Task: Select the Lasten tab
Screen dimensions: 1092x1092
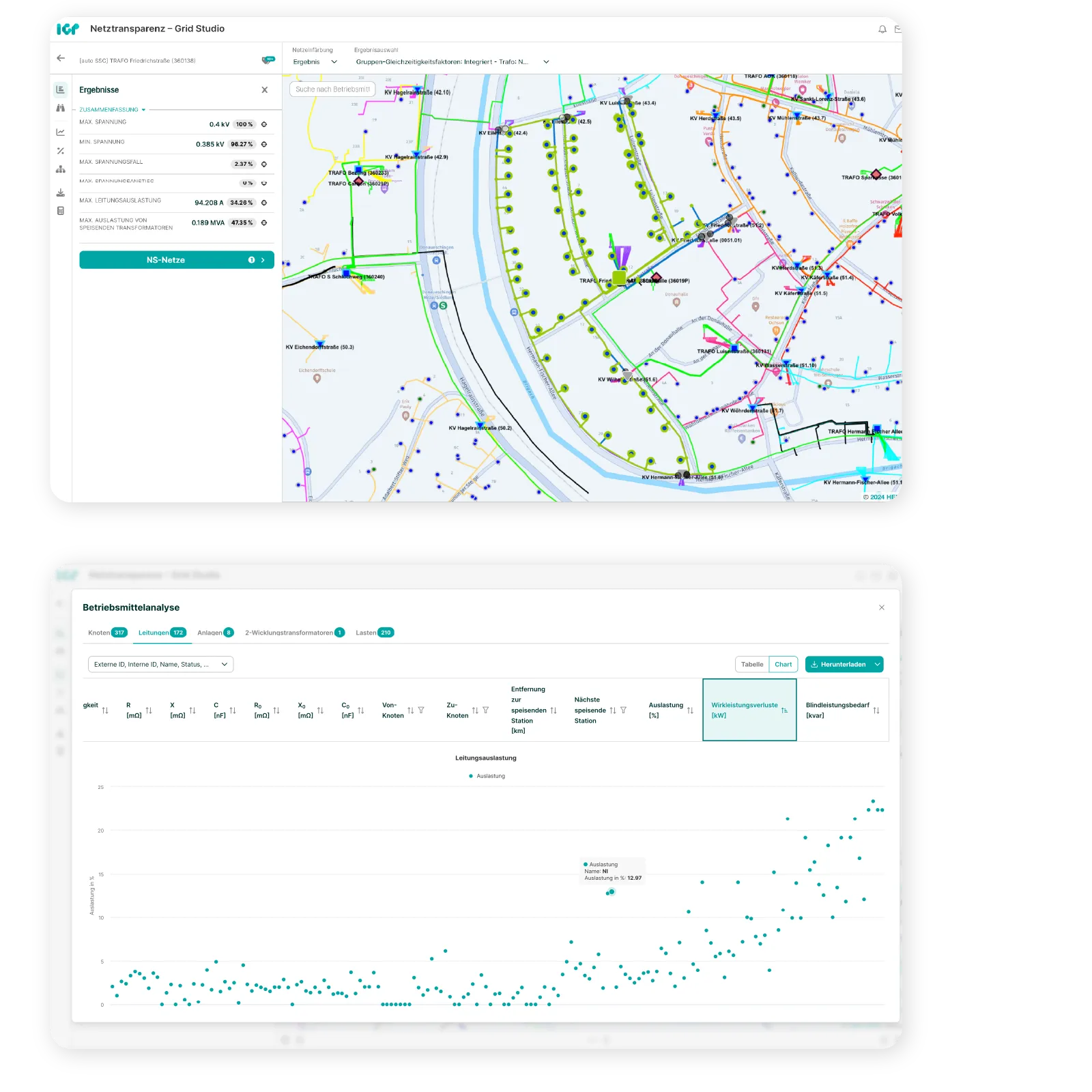Action: coord(375,633)
